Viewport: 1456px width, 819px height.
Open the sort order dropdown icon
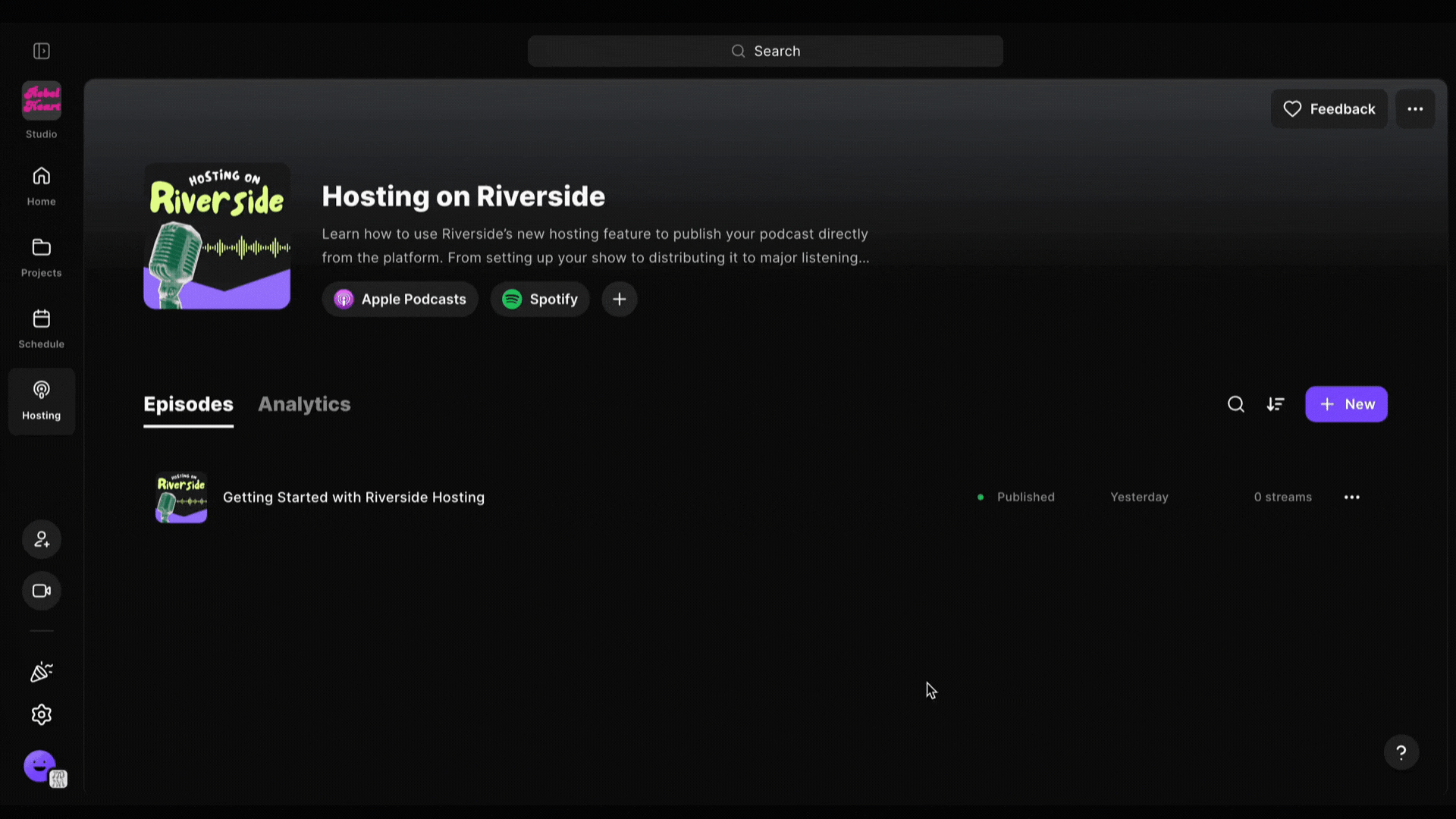(1276, 404)
